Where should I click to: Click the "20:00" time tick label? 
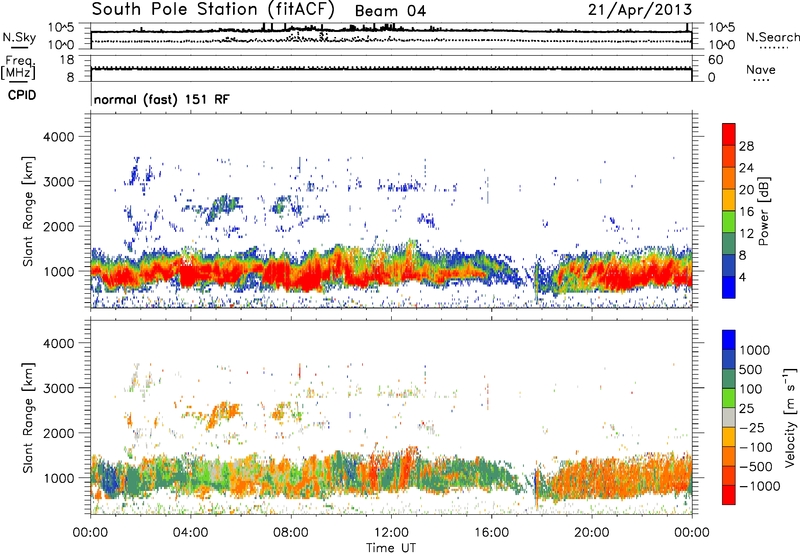tap(591, 533)
